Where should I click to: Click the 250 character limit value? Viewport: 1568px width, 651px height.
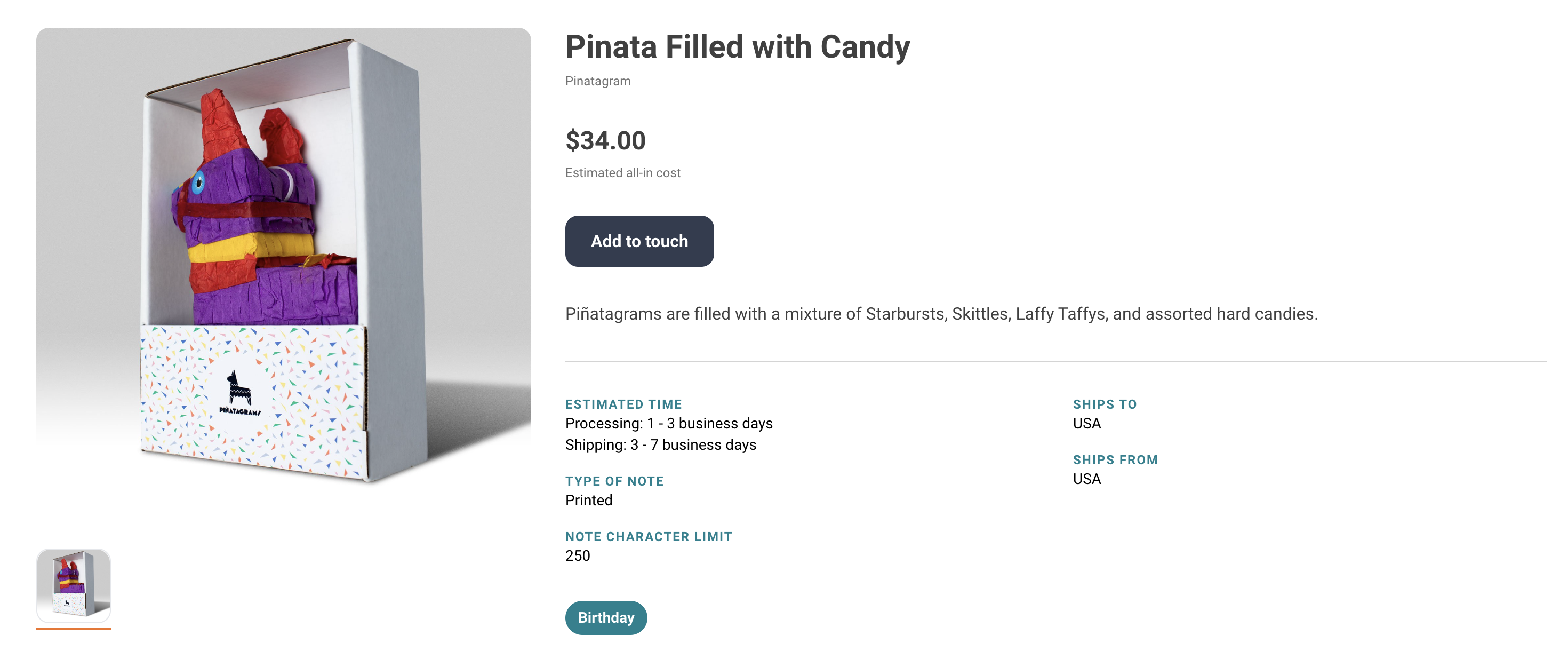(x=578, y=555)
